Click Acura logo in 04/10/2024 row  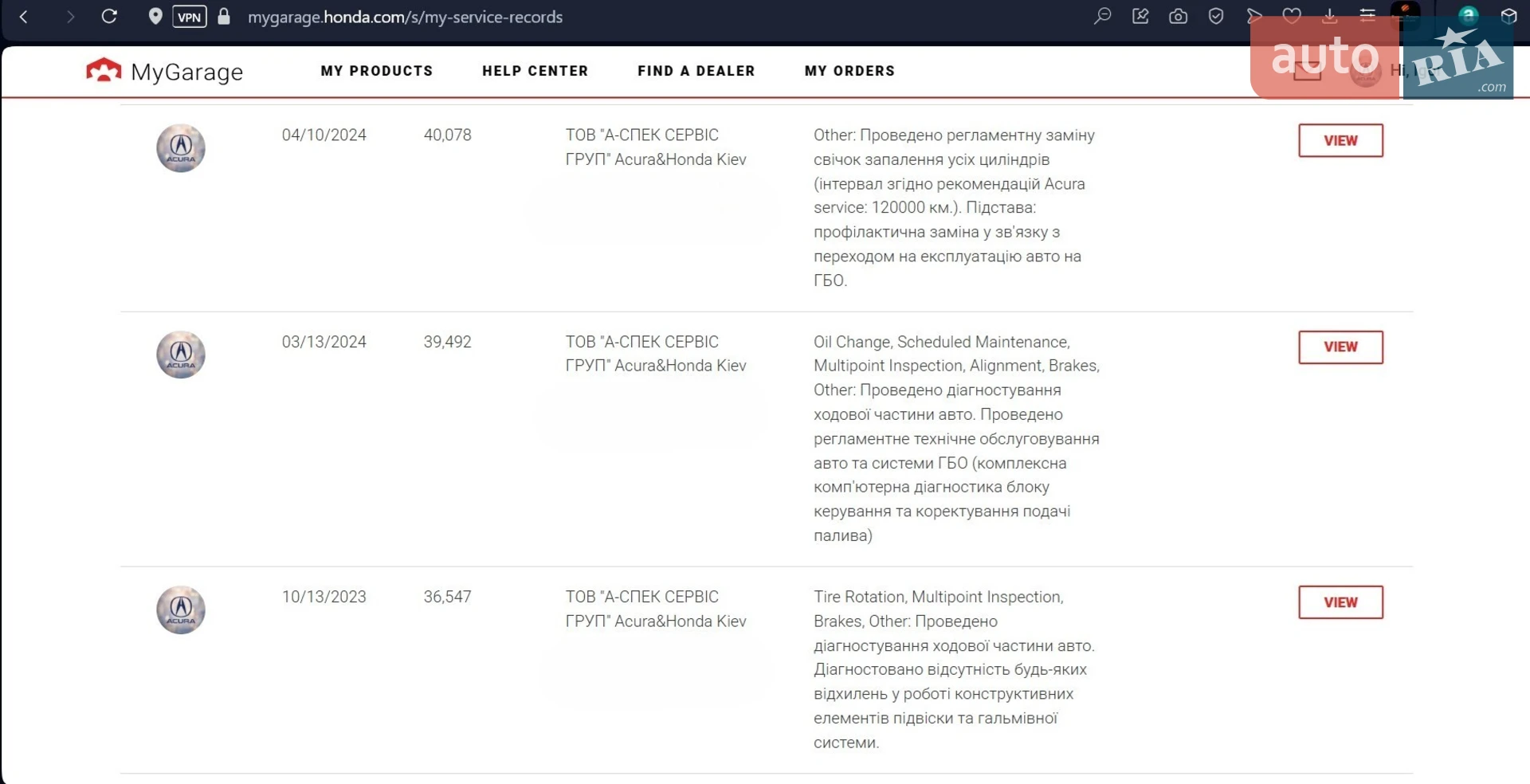181,148
